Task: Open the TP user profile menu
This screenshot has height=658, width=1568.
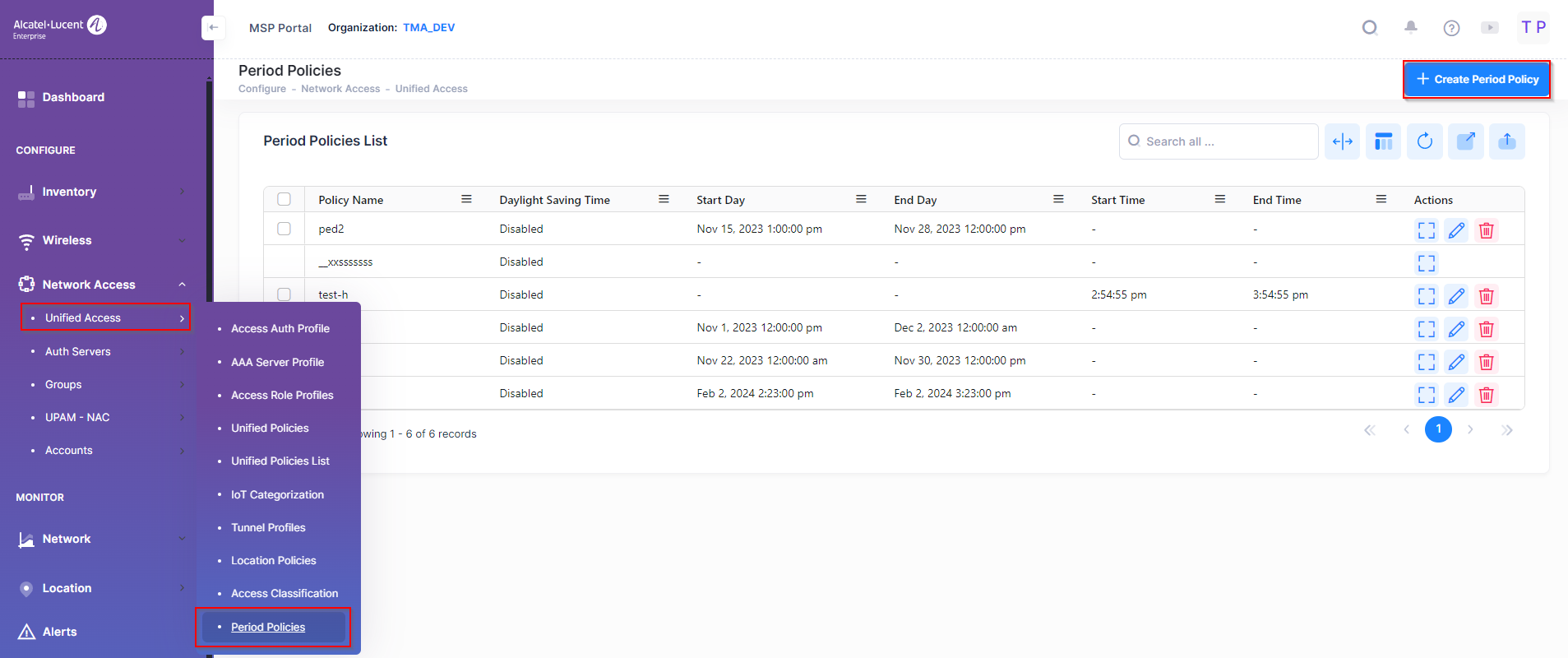Action: click(x=1533, y=27)
